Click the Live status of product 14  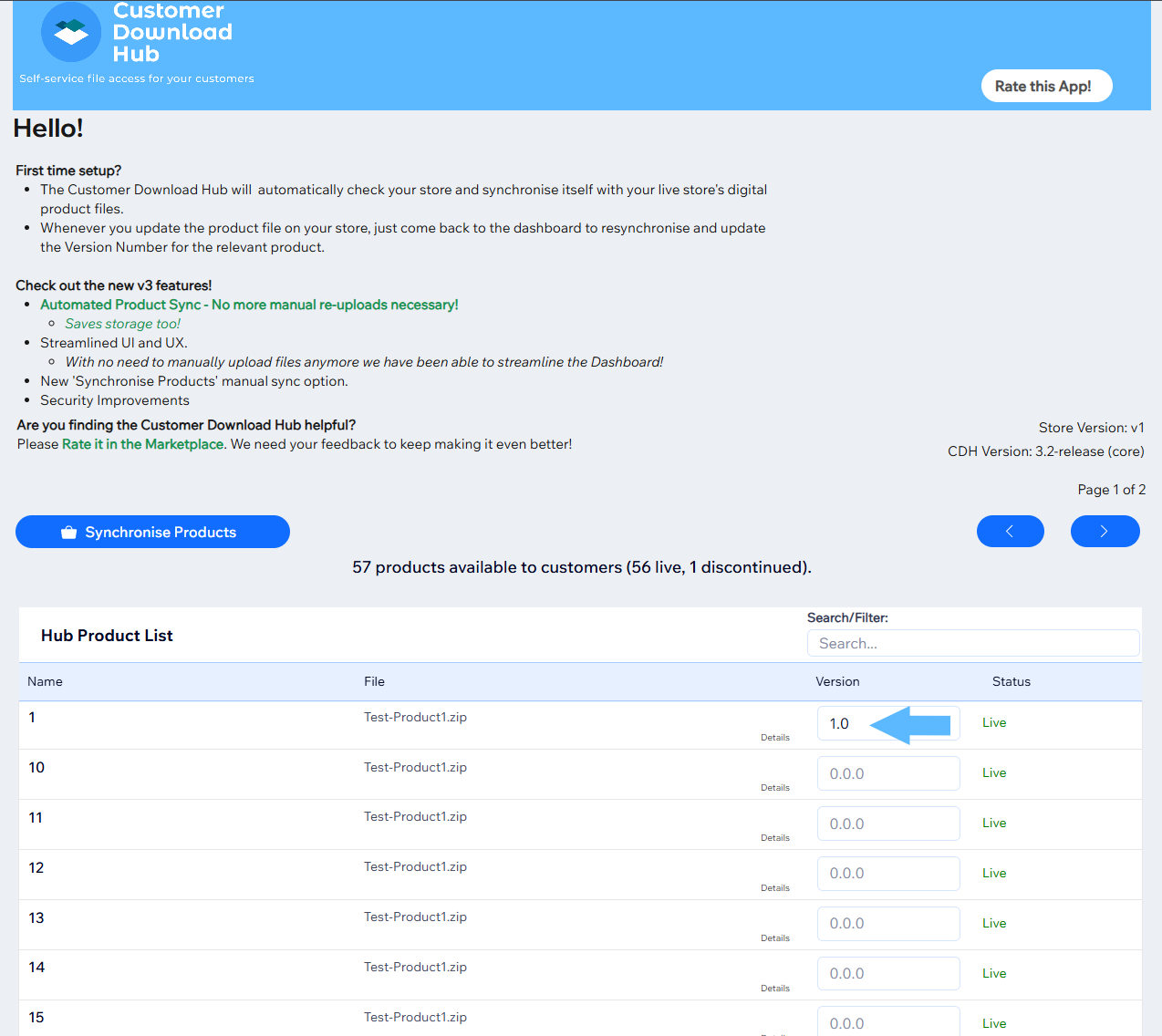994,973
